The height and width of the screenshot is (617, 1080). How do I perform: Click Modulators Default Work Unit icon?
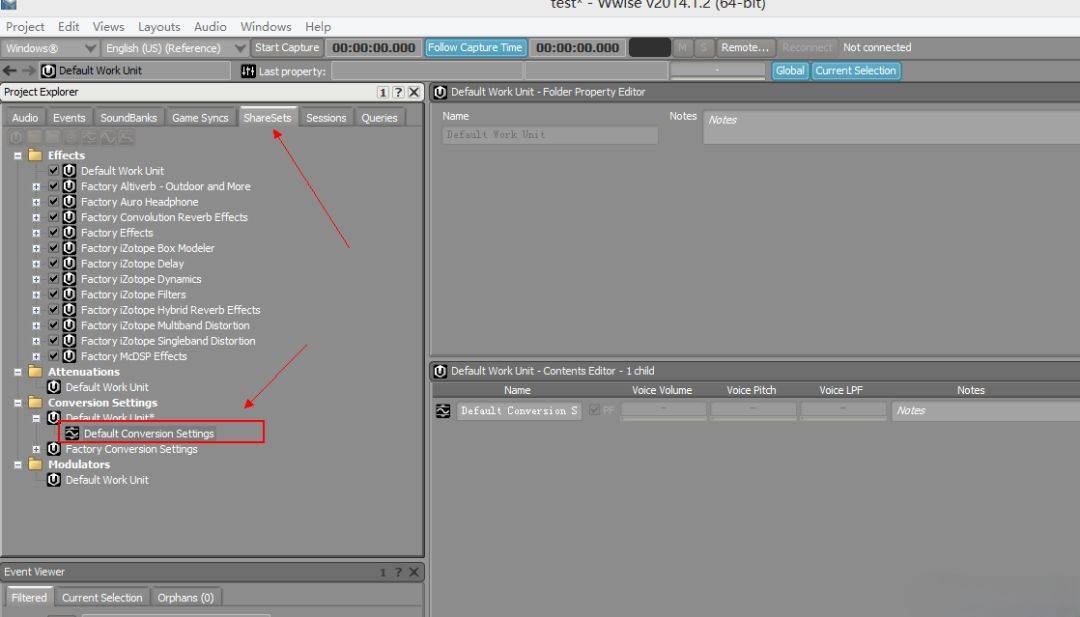[x=54, y=480]
